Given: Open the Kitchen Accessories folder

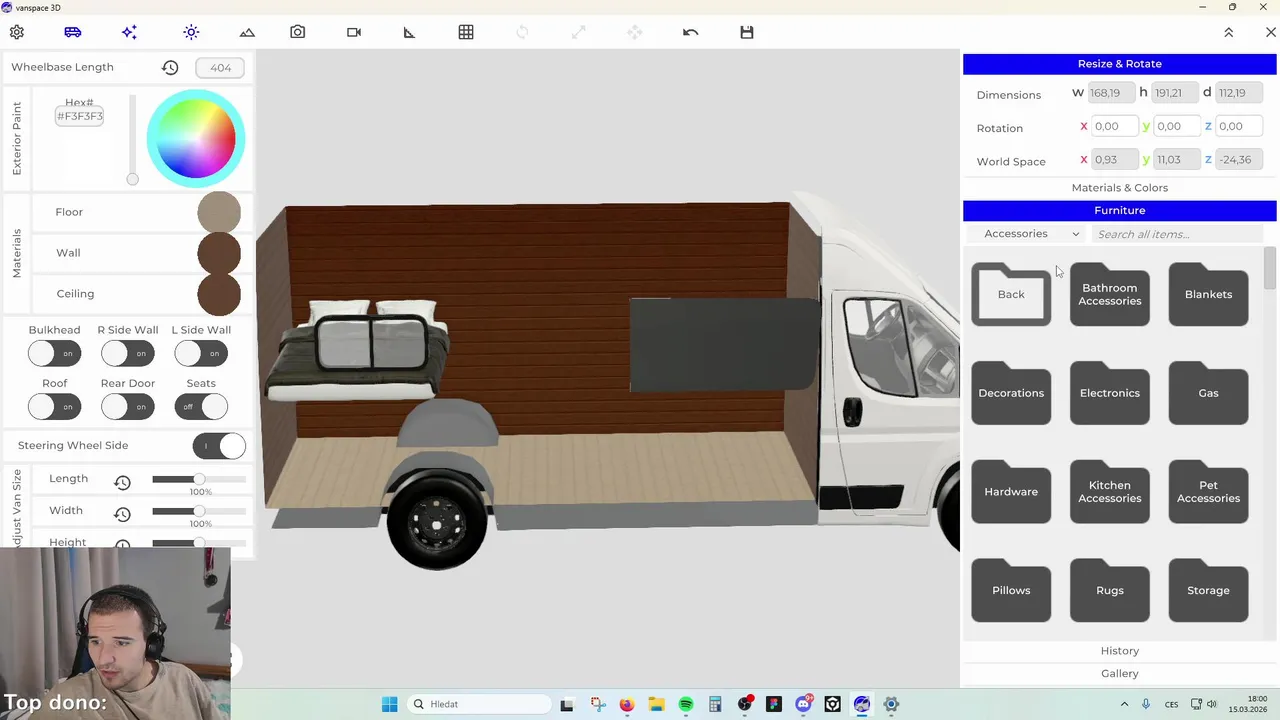Looking at the screenshot, I should coord(1110,491).
